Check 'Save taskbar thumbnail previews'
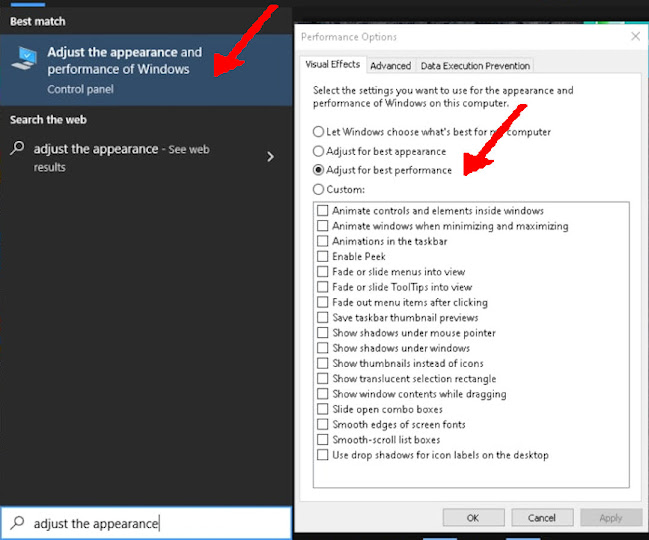This screenshot has height=540, width=649. (322, 318)
